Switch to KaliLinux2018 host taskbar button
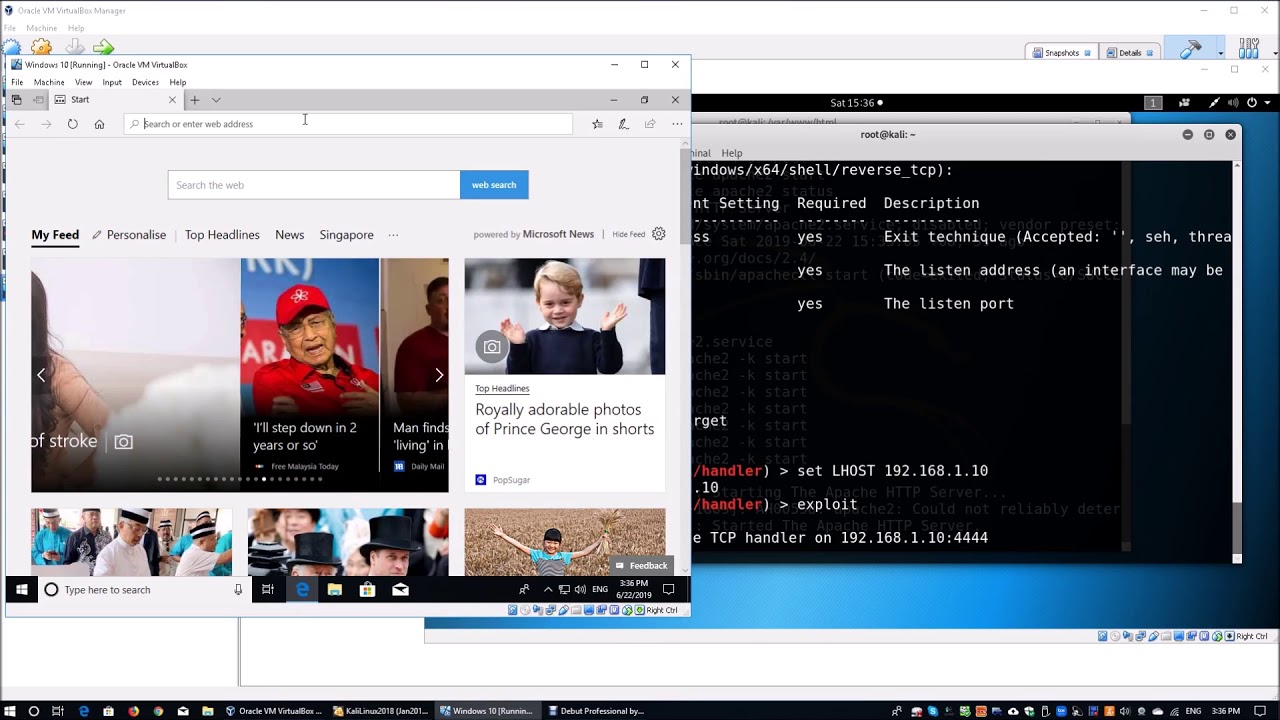This screenshot has width=1280, height=720. [x=381, y=711]
